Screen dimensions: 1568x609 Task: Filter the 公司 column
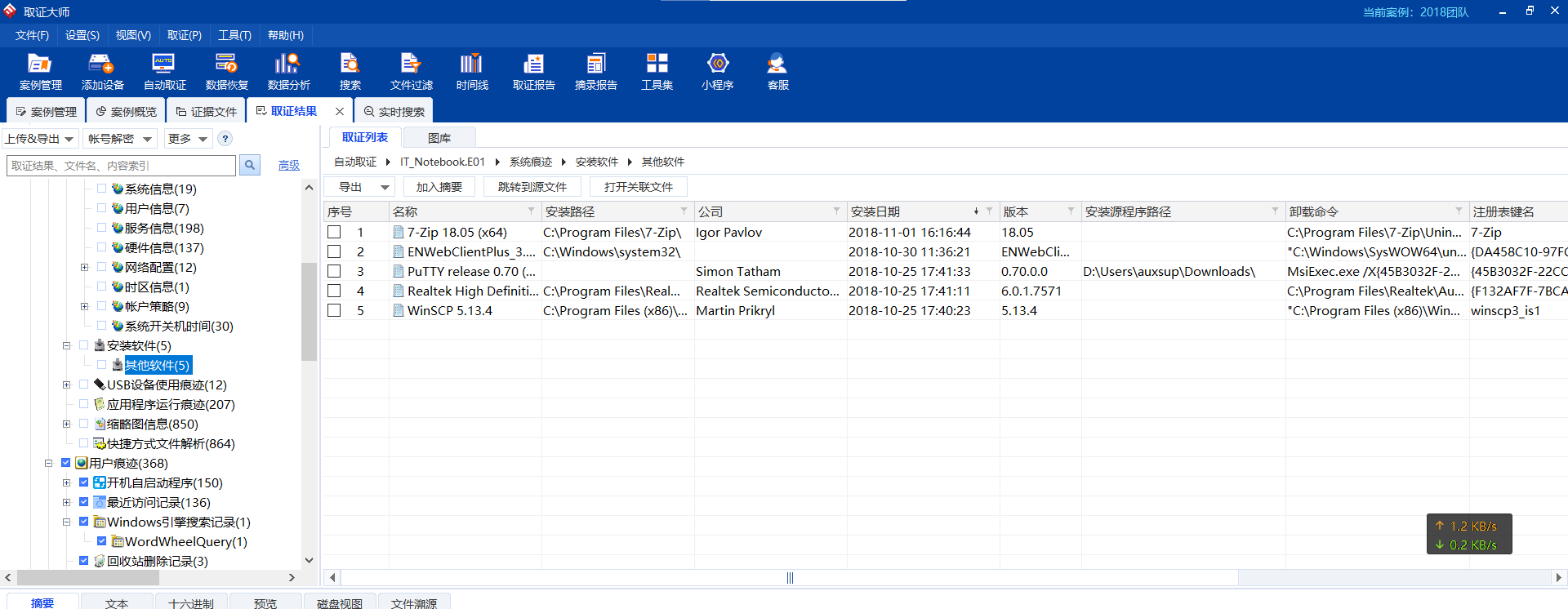(x=836, y=211)
